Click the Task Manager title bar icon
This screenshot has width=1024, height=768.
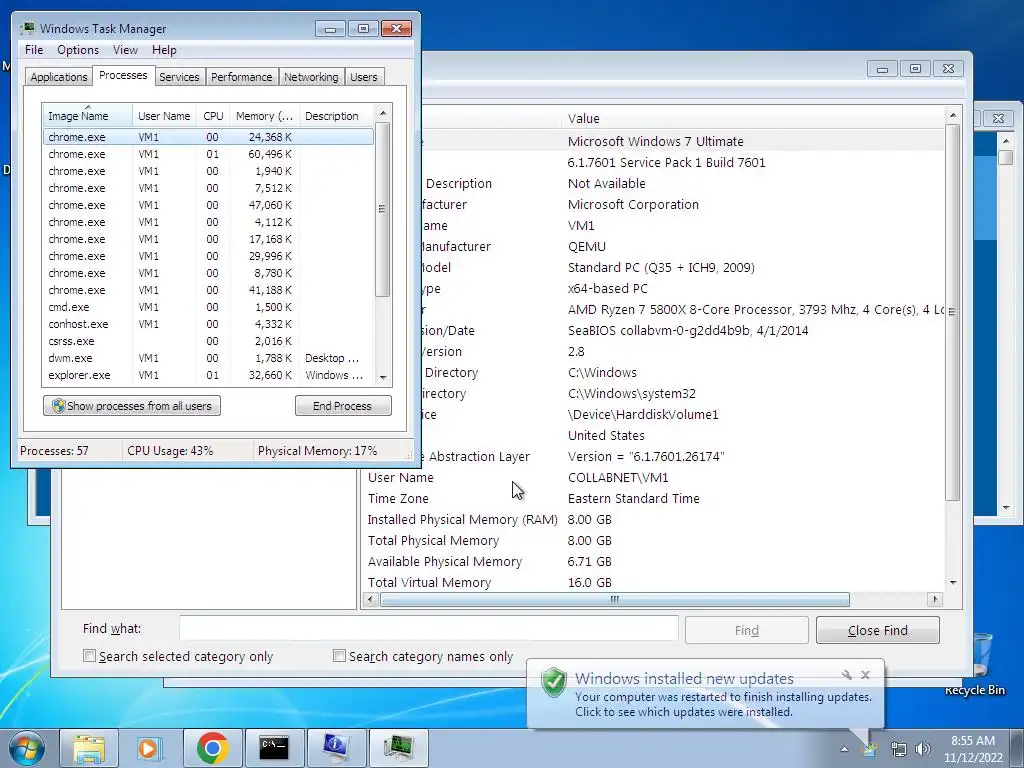pos(27,28)
